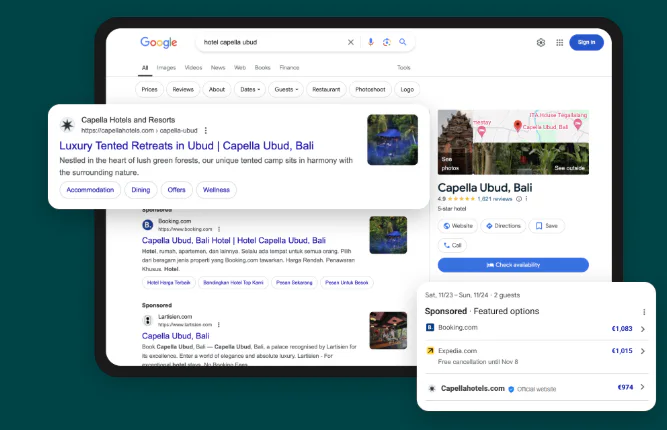Open Google Lens image search icon
Image resolution: width=667 pixels, height=430 pixels.
(x=386, y=42)
